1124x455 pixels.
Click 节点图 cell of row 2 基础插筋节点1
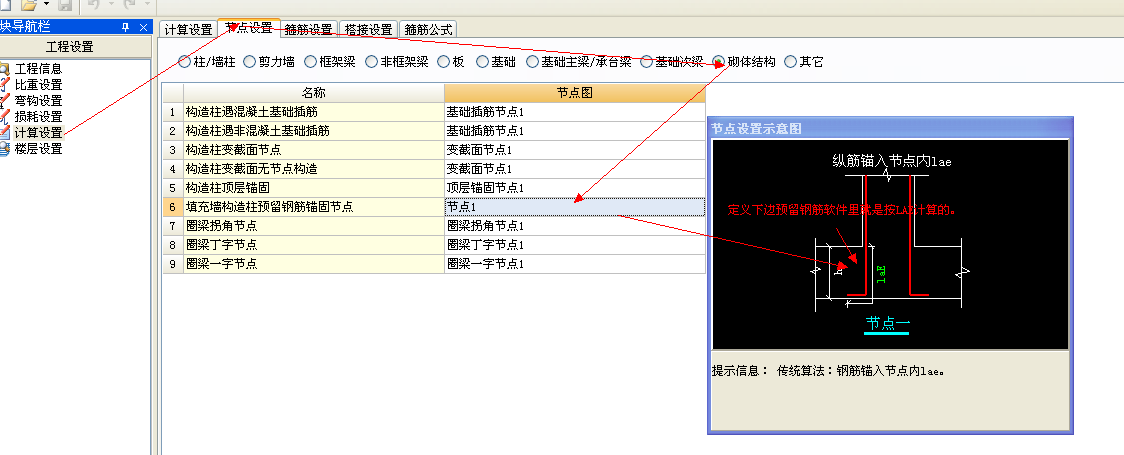575,131
